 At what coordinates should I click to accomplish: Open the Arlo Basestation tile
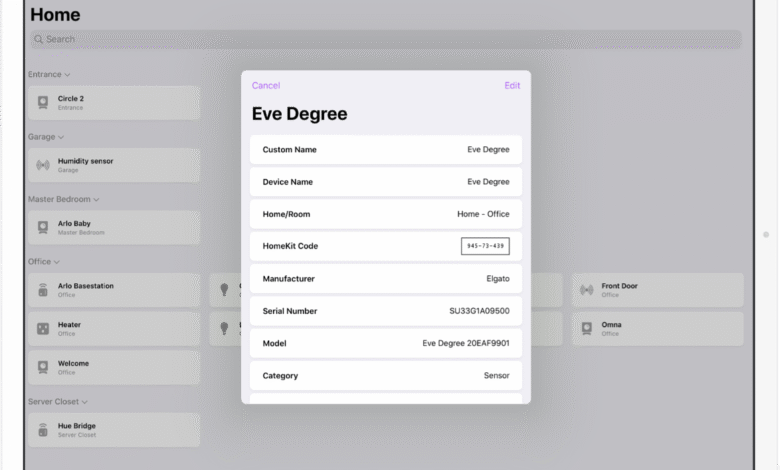click(x=114, y=290)
